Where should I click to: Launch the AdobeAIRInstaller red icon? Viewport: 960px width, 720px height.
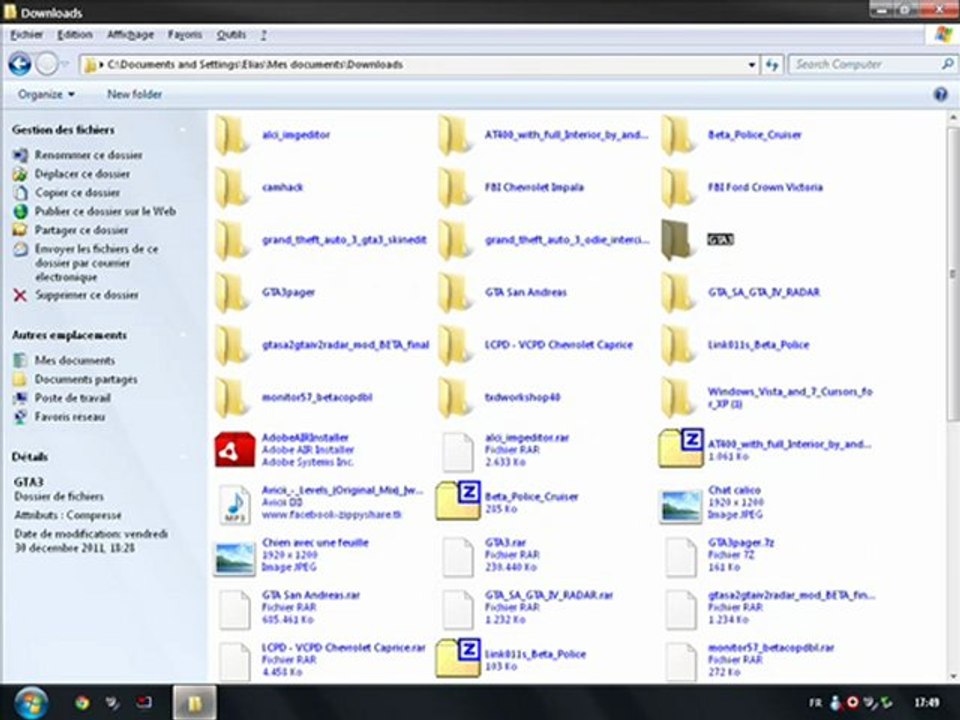[x=234, y=450]
